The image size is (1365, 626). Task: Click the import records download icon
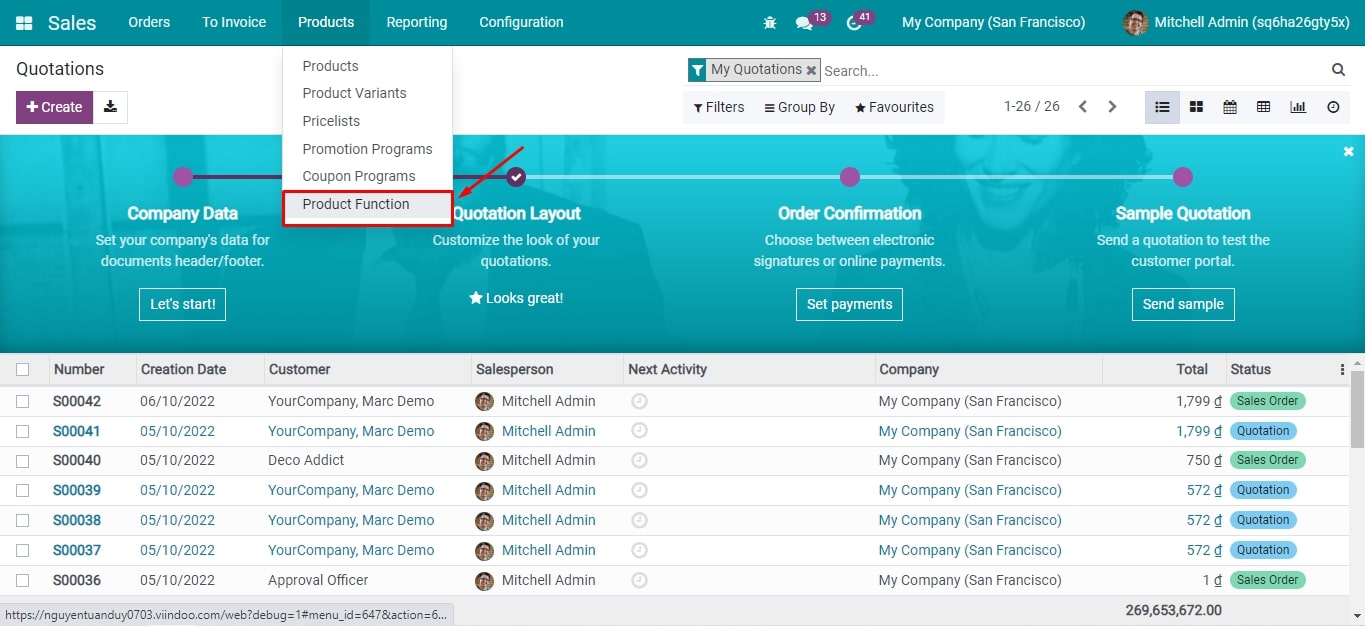point(110,107)
